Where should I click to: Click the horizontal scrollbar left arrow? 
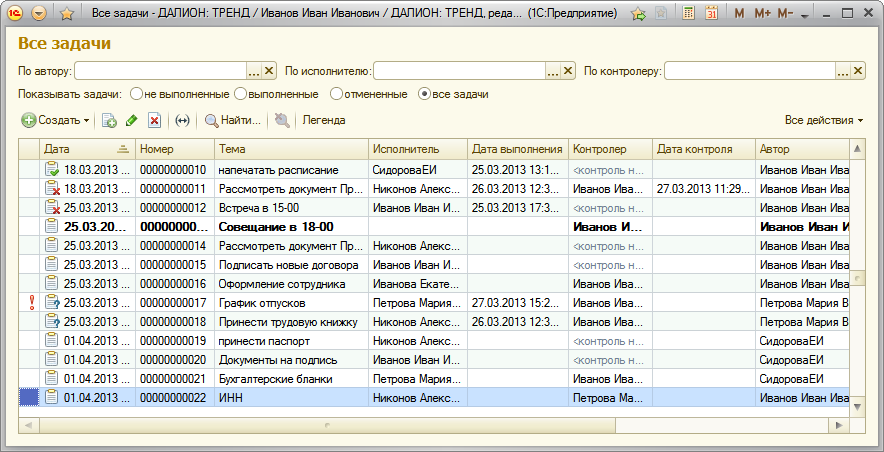coord(28,425)
